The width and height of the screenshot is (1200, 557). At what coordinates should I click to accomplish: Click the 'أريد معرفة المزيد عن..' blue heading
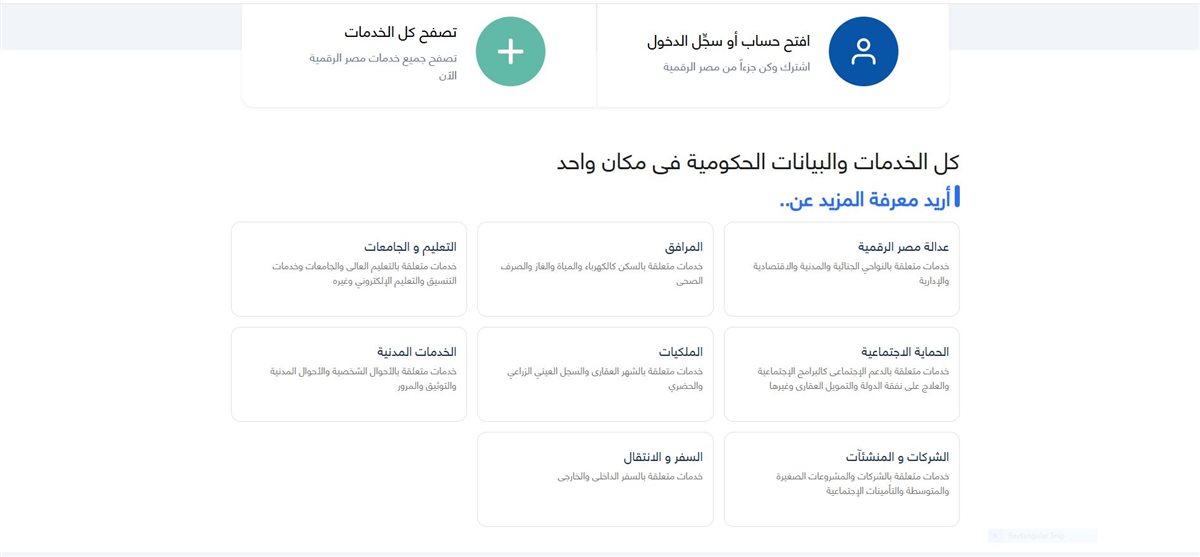(x=870, y=198)
